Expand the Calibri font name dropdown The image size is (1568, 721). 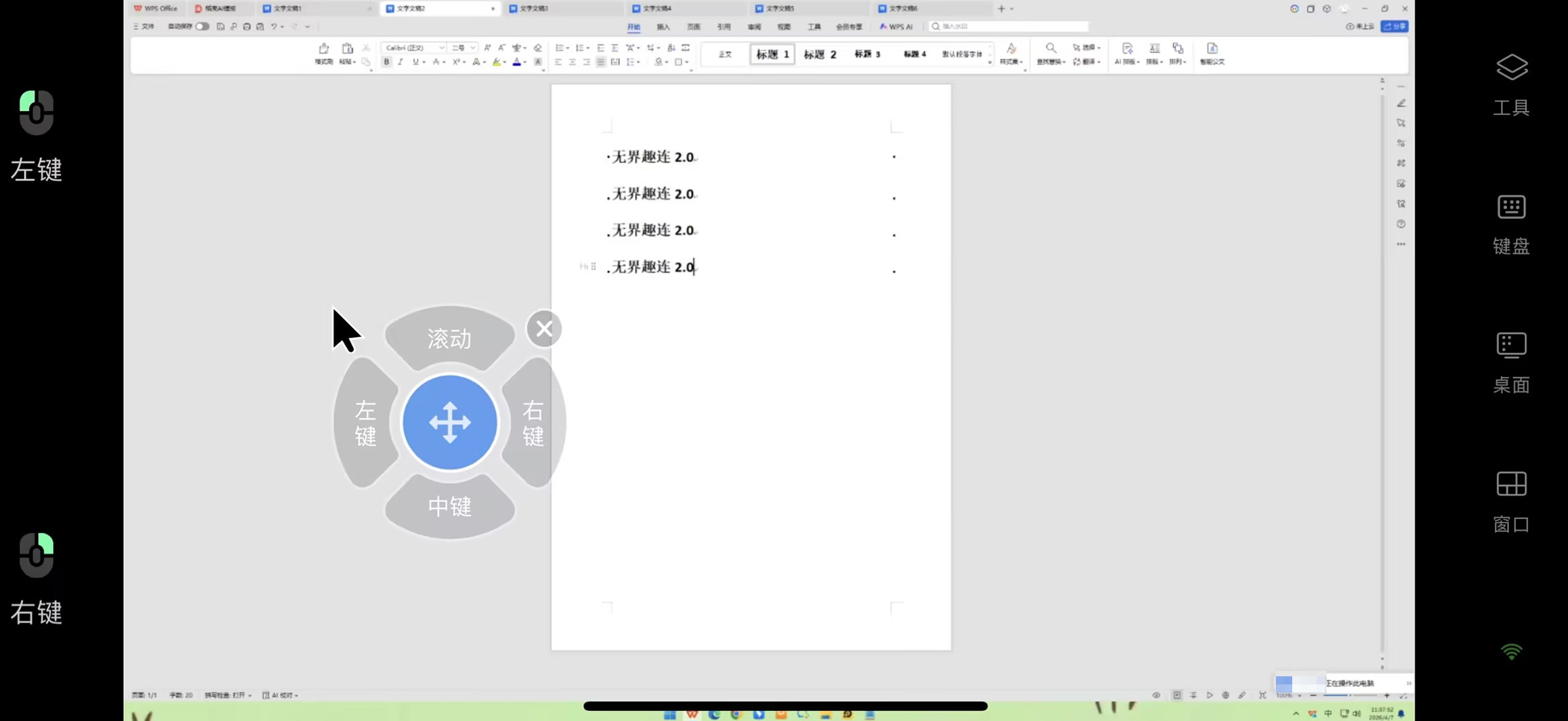(442, 48)
